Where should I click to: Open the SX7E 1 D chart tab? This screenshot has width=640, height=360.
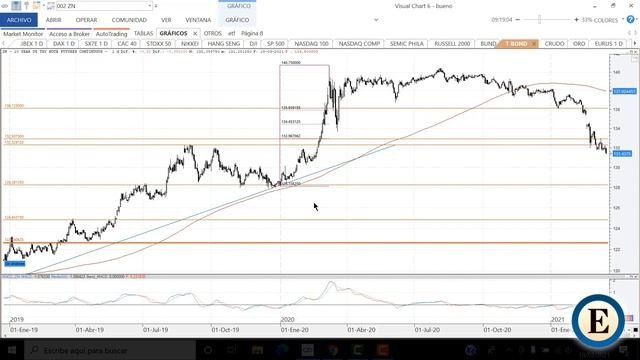pyautogui.click(x=96, y=44)
